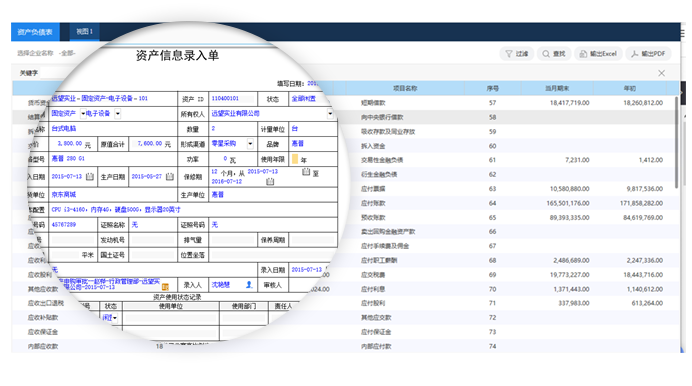The height and width of the screenshot is (386, 692).
Task: Expand the 状态 dropdown in usage record
Action: 115,318
